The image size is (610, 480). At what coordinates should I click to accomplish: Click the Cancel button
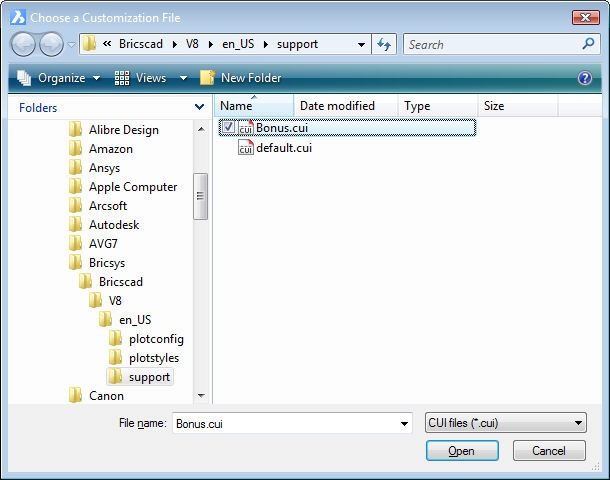click(549, 451)
